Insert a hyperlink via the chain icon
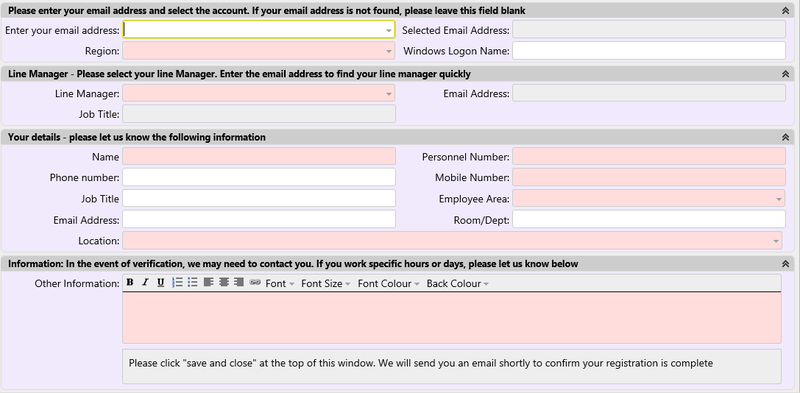 [255, 283]
